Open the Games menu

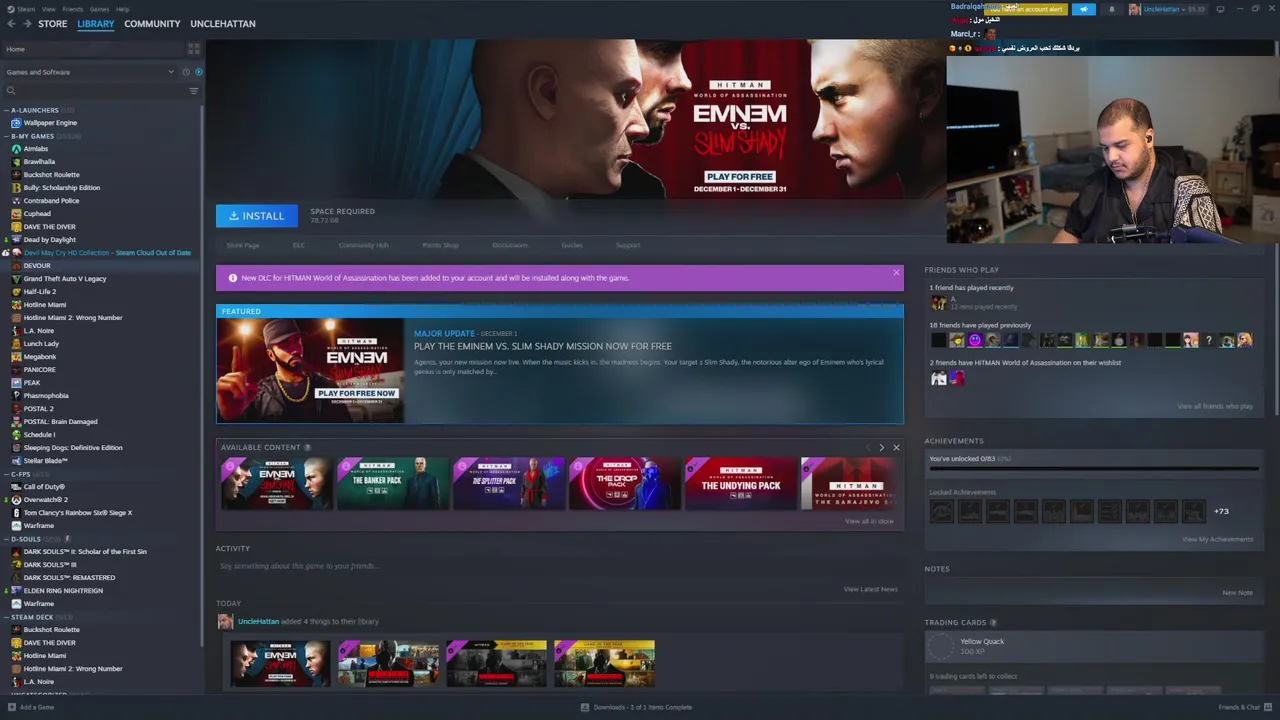pyautogui.click(x=99, y=9)
